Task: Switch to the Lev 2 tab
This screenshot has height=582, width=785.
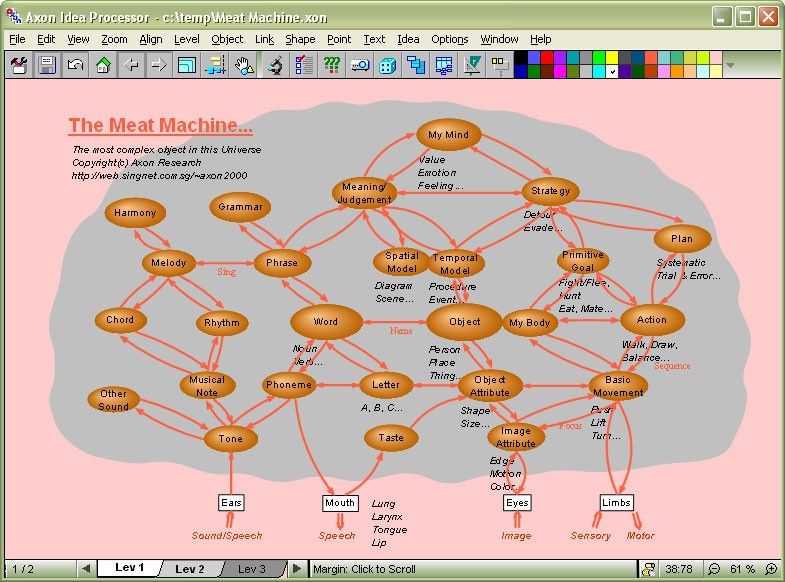Action: coord(189,569)
